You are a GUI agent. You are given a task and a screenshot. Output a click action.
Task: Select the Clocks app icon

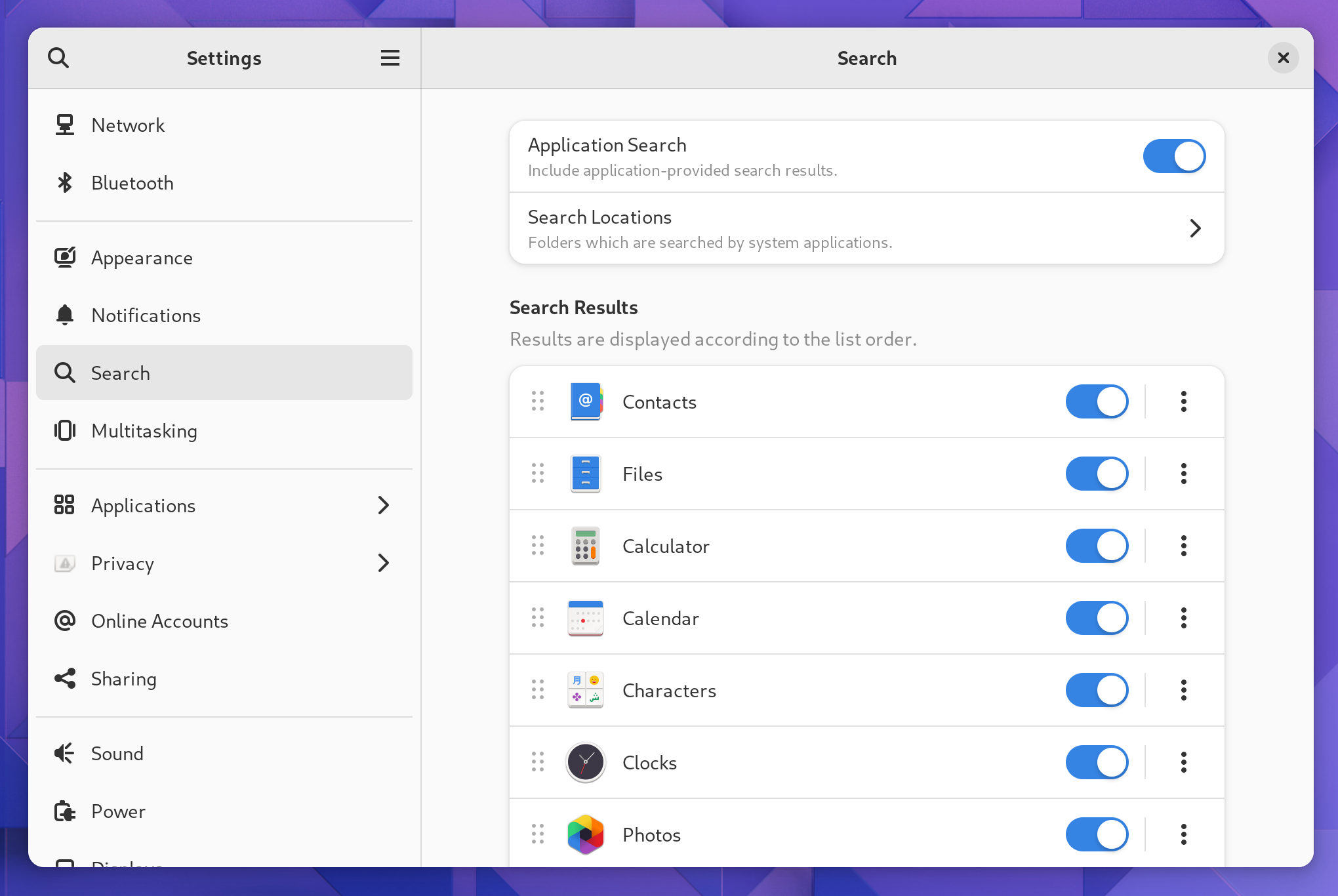[x=585, y=762]
